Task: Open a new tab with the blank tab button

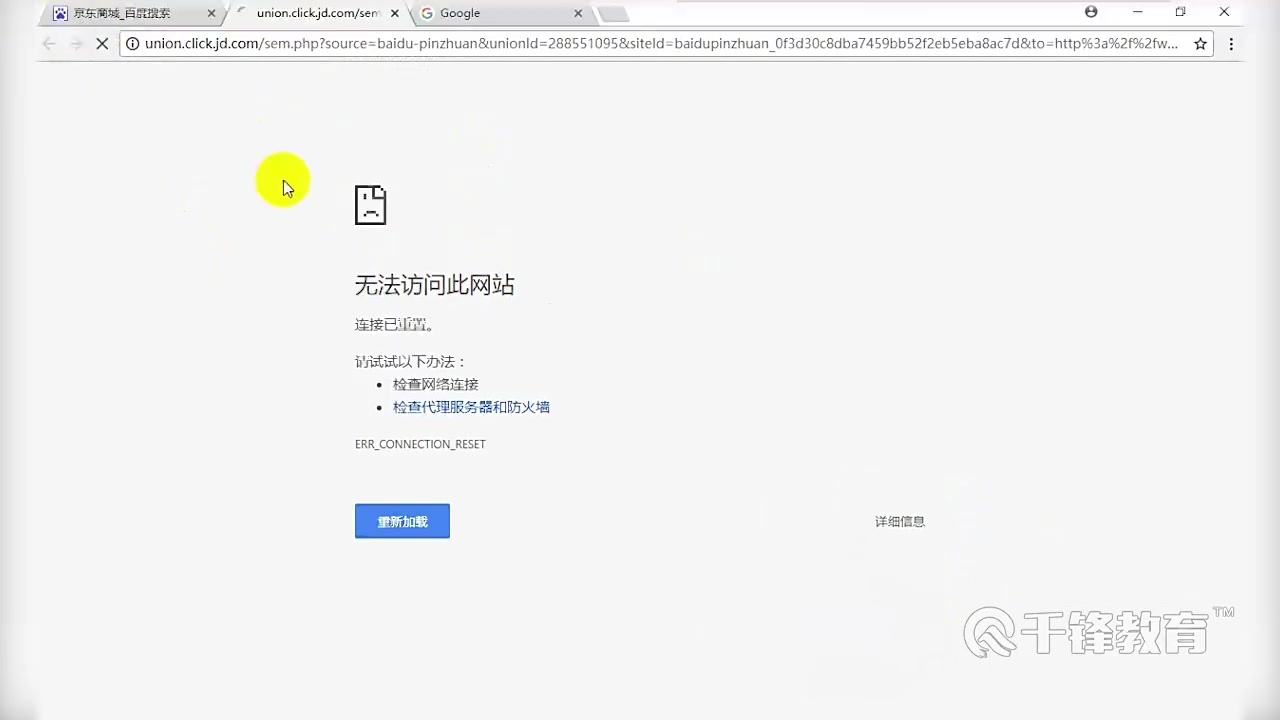Action: (613, 13)
